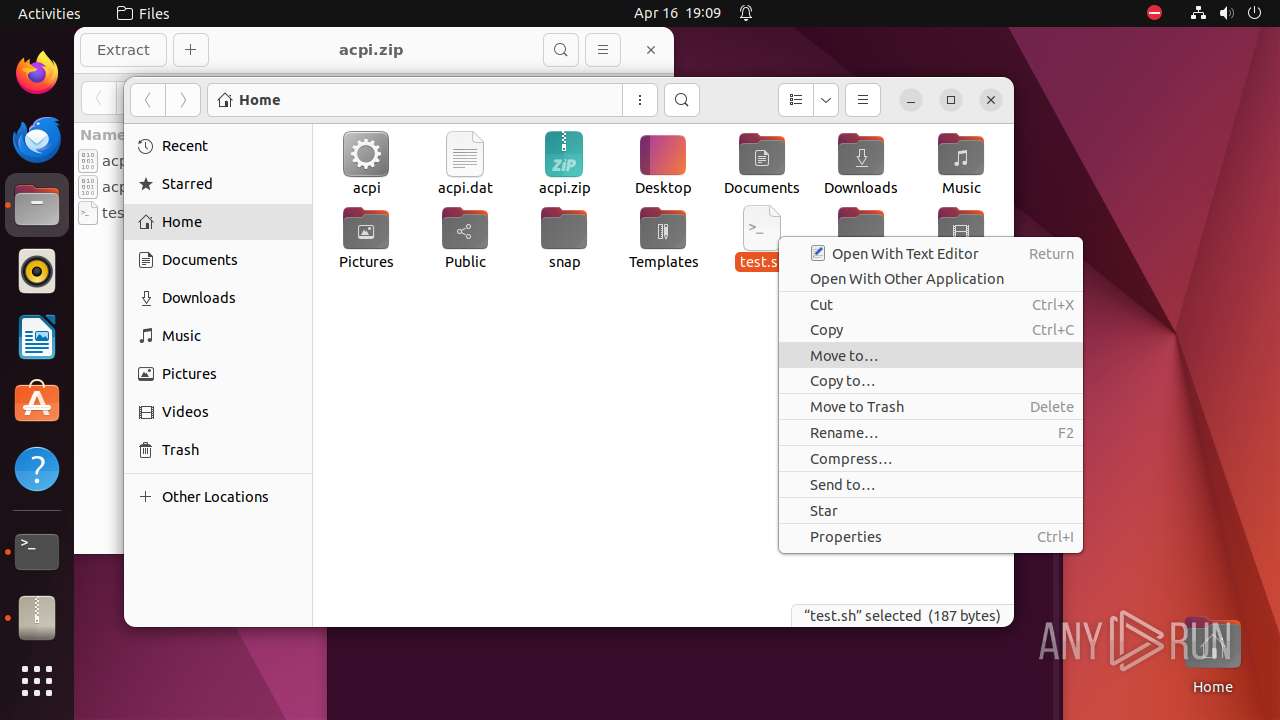Select the acpi.dat file icon
This screenshot has width=1280, height=720.
click(465, 155)
